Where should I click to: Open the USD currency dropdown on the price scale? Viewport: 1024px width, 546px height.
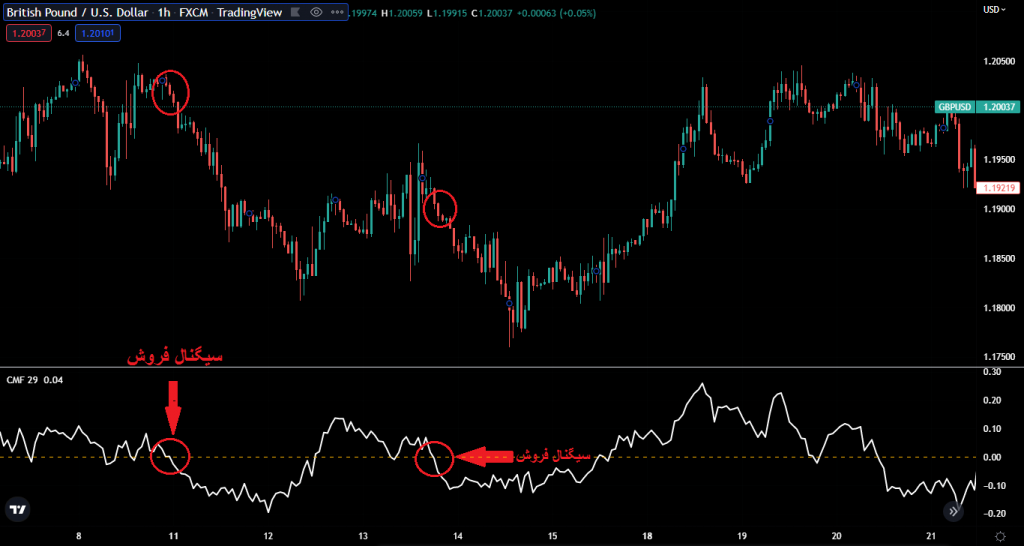[995, 9]
